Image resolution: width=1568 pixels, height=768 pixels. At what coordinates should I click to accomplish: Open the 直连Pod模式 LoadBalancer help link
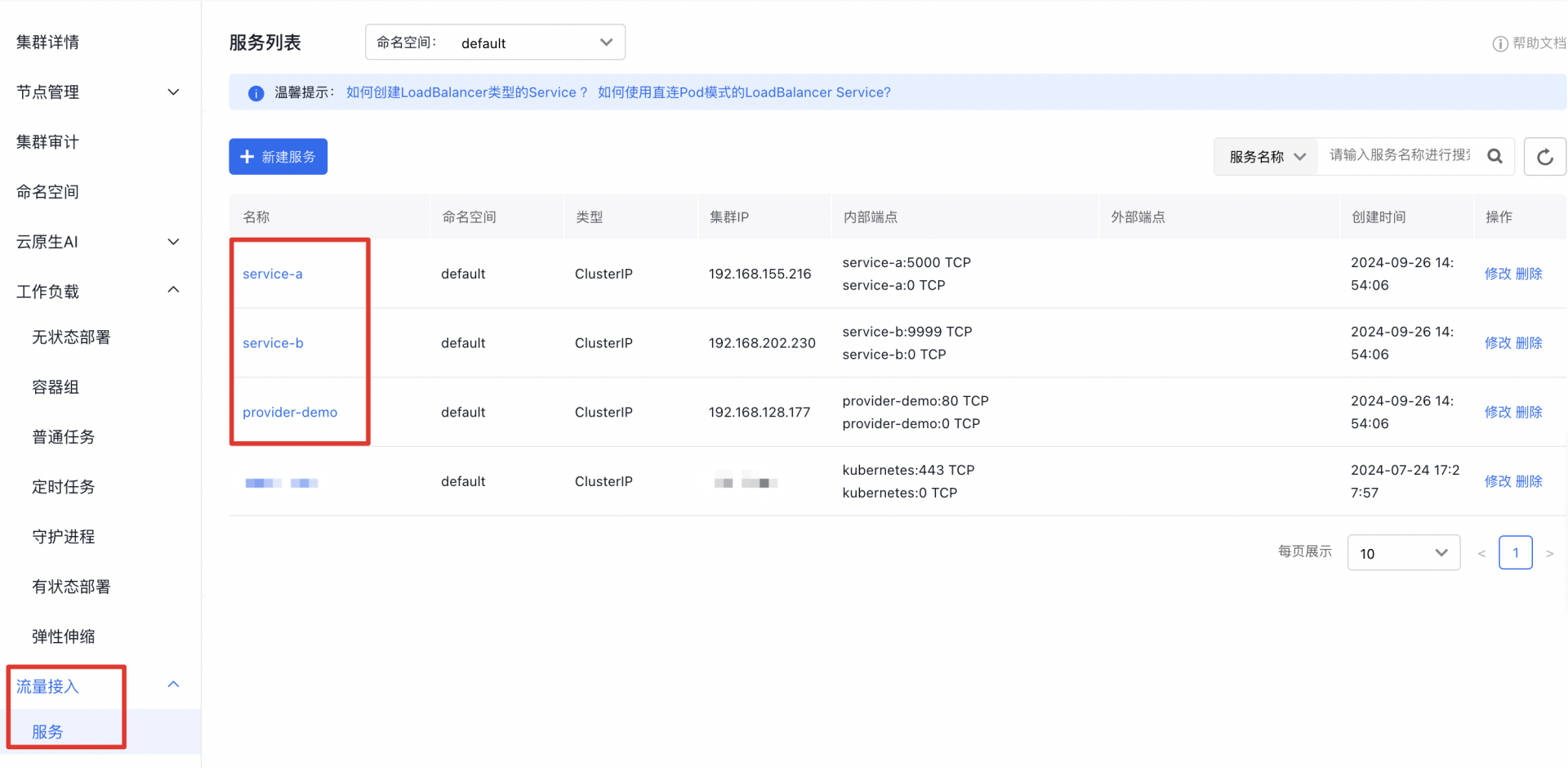pyautogui.click(x=744, y=92)
